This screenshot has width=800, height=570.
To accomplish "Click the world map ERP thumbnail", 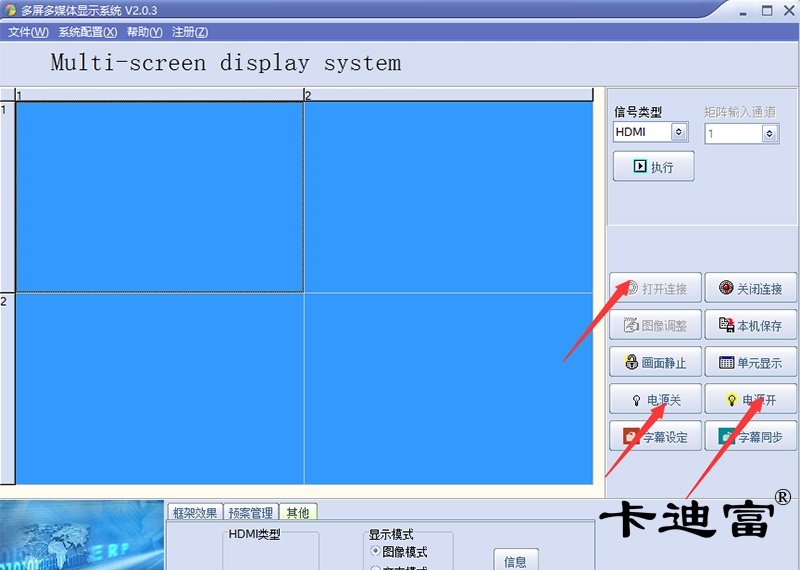I will 82,535.
